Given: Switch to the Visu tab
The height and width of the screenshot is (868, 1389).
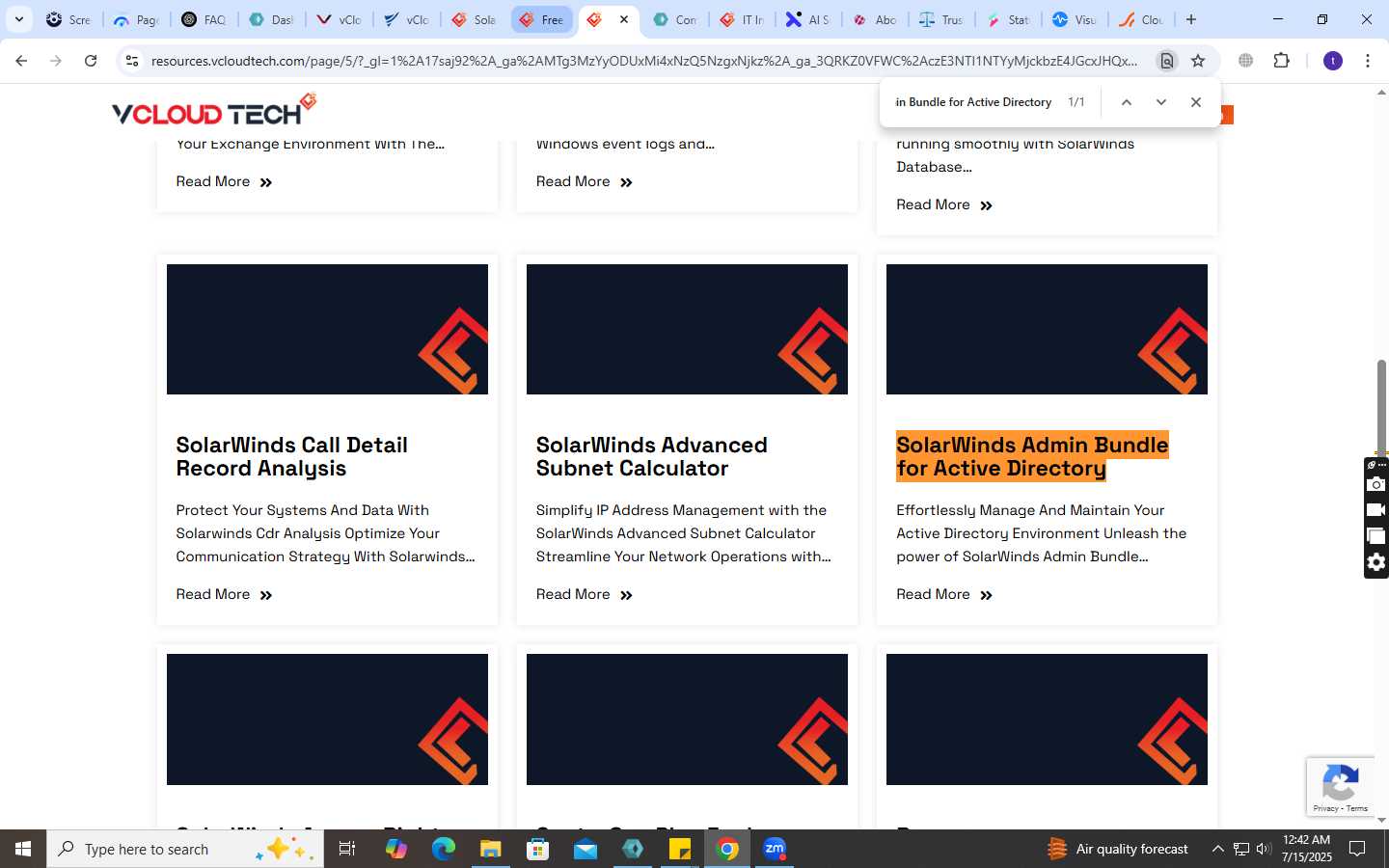Looking at the screenshot, I should coord(1075,19).
